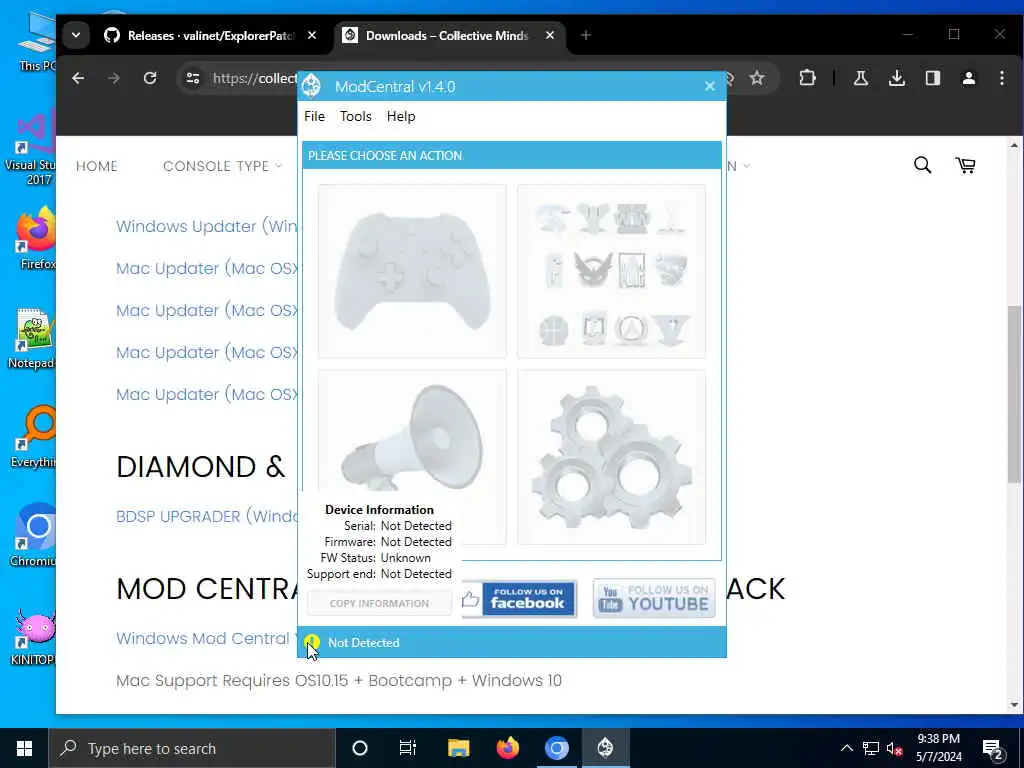Open the Notepad++ desktop shortcut
Screen dimensions: 1024x768
(33, 338)
